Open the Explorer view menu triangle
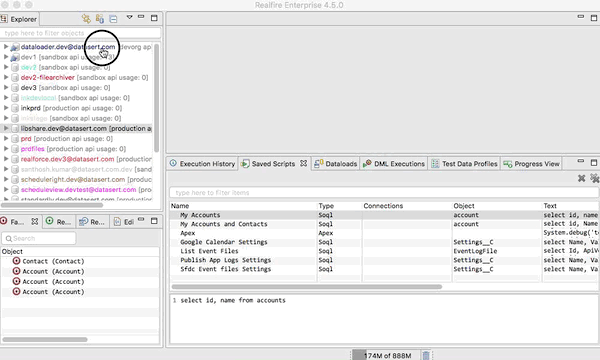Image resolution: width=600 pixels, height=360 pixels. point(129,17)
